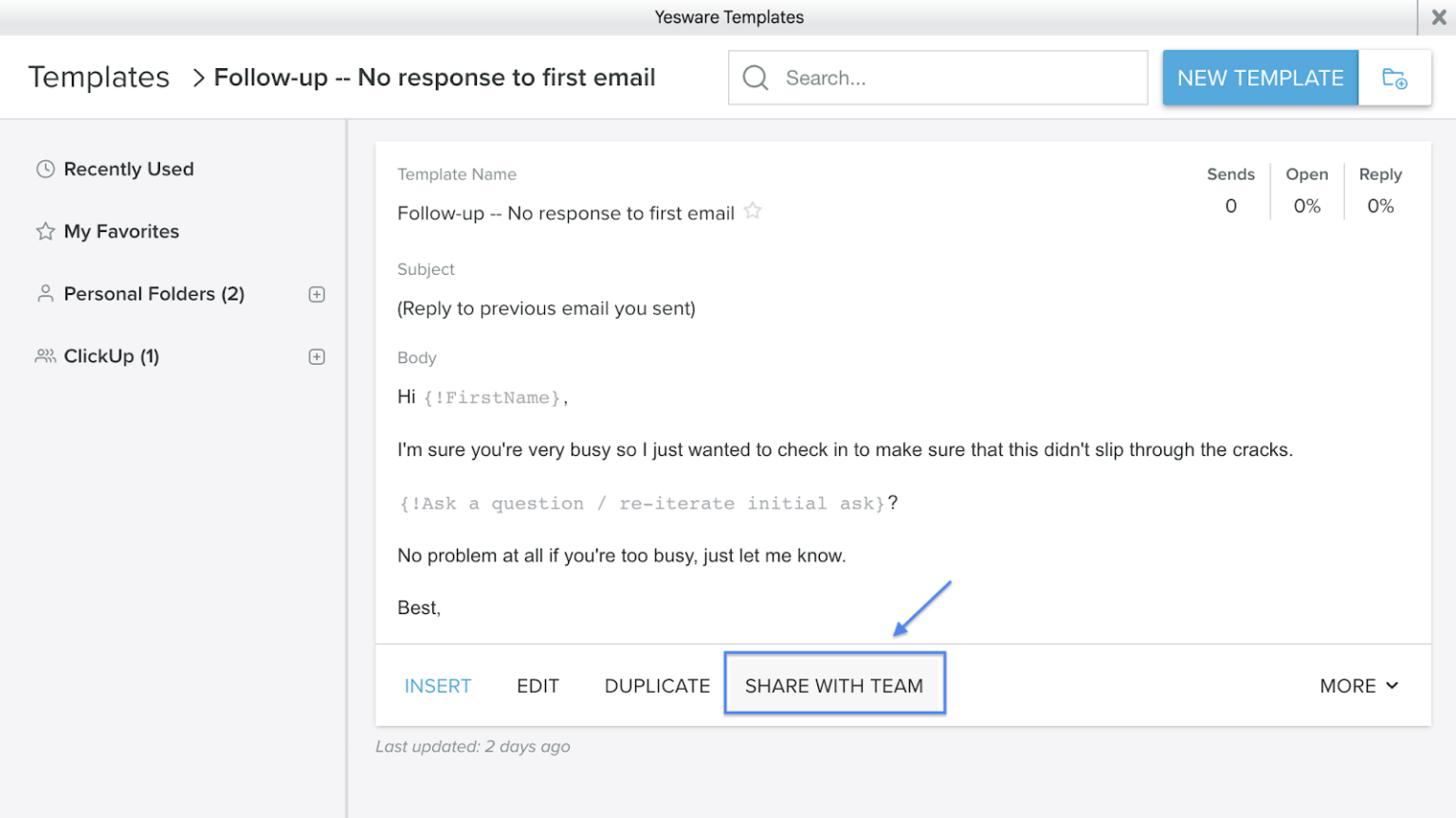Open the MORE dropdown
1456x818 pixels.
1357,685
